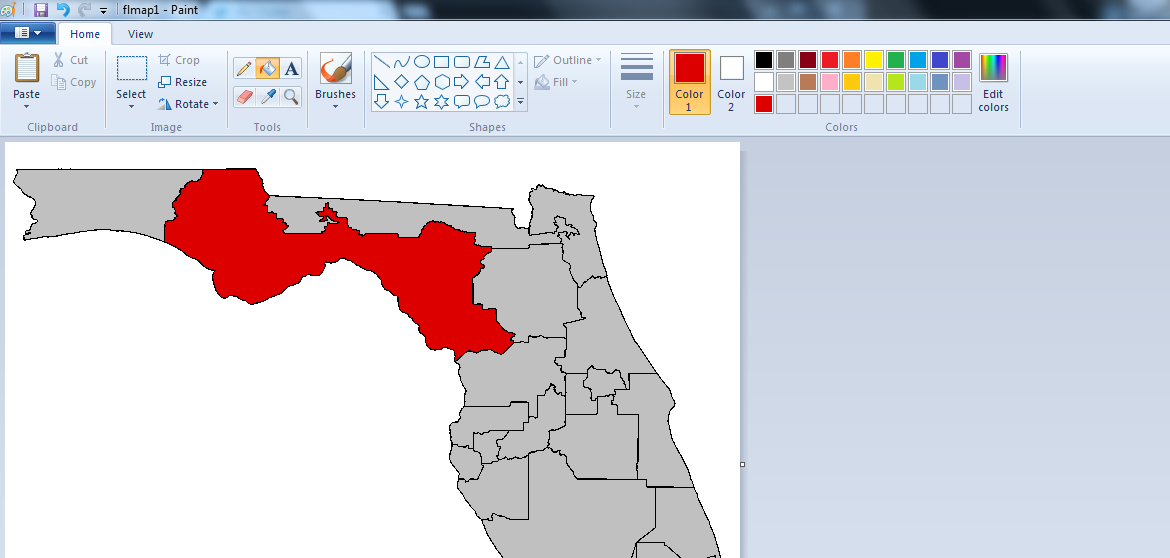Open the Resize dialog
The width and height of the screenshot is (1170, 558).
point(183,82)
